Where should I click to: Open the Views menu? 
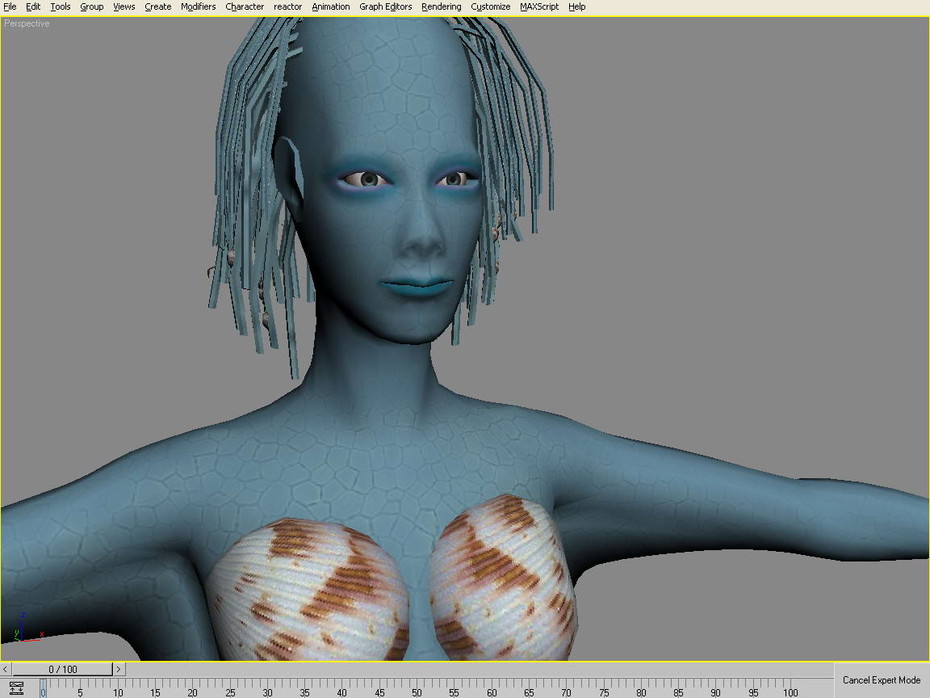click(123, 7)
